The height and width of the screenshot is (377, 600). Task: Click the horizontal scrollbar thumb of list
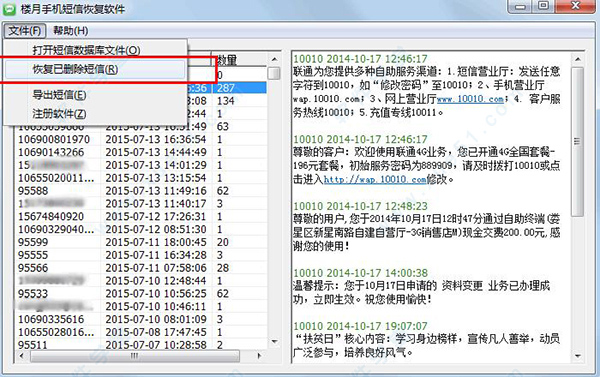(x=135, y=356)
